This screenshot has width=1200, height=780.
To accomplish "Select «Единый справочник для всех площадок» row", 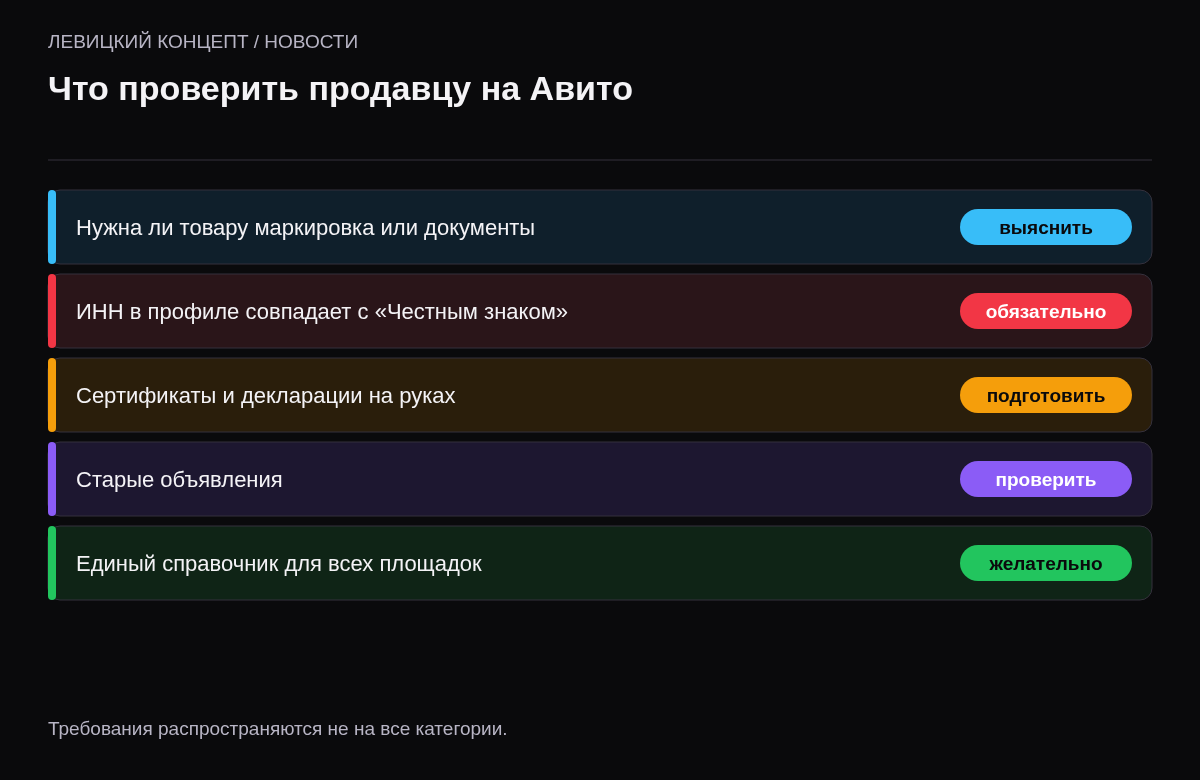I will point(600,563).
